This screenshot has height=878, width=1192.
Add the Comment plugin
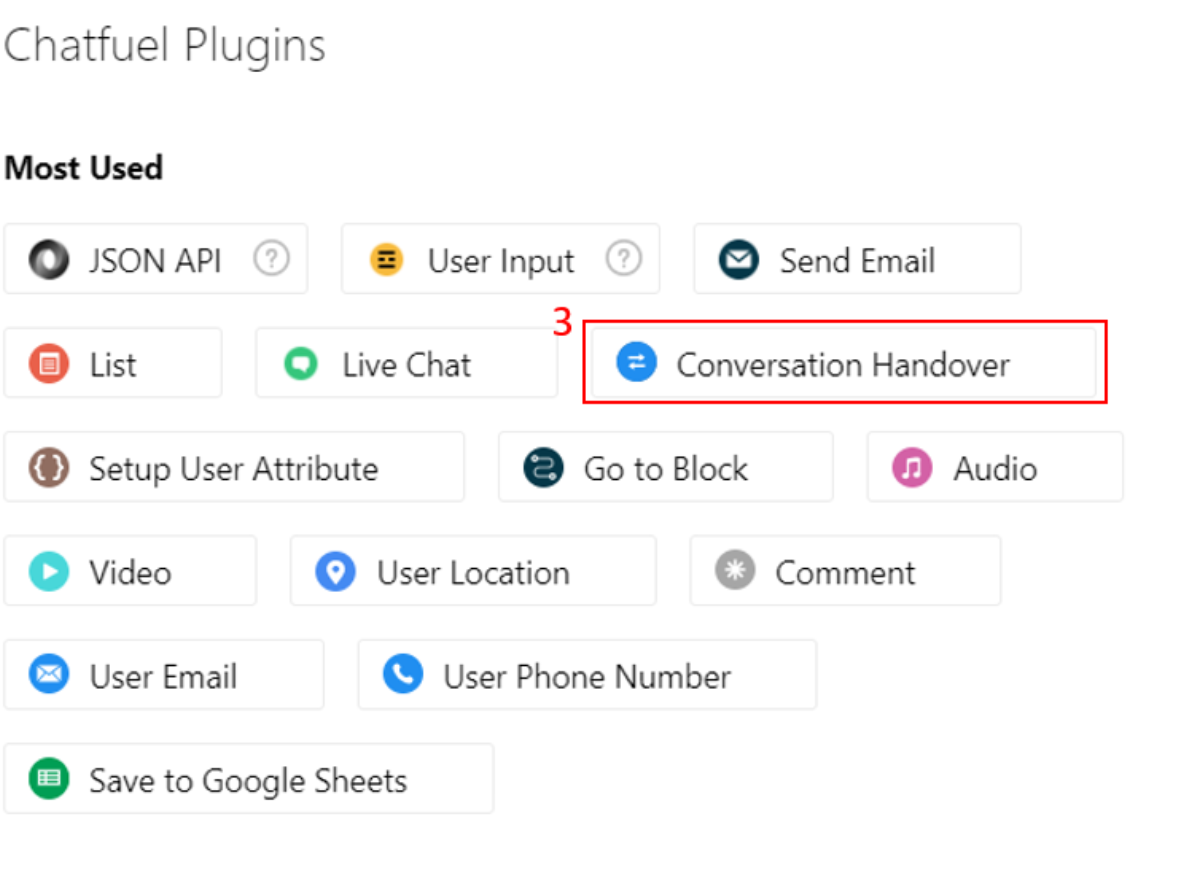845,571
